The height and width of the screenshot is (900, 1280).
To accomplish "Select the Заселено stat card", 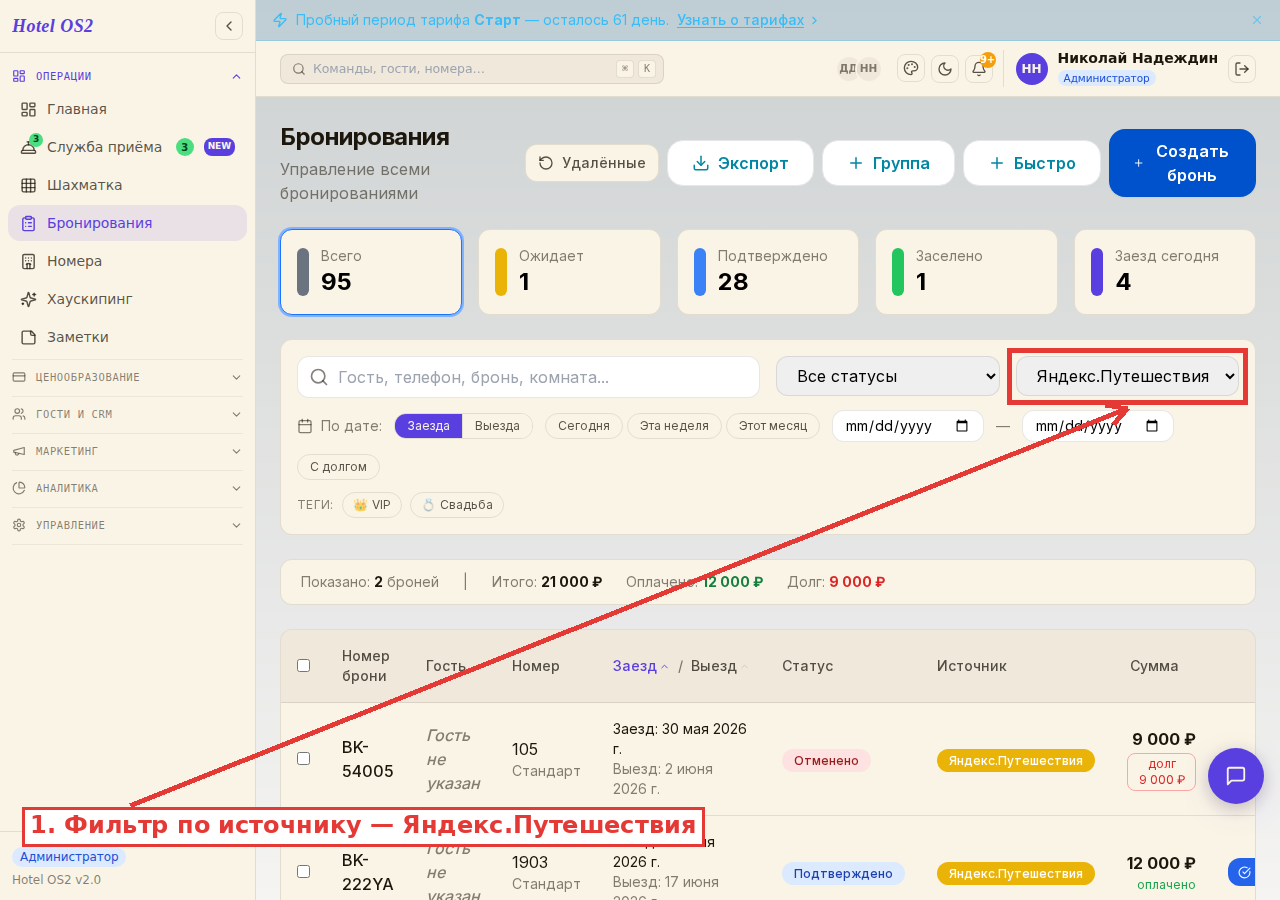I will pyautogui.click(x=966, y=272).
